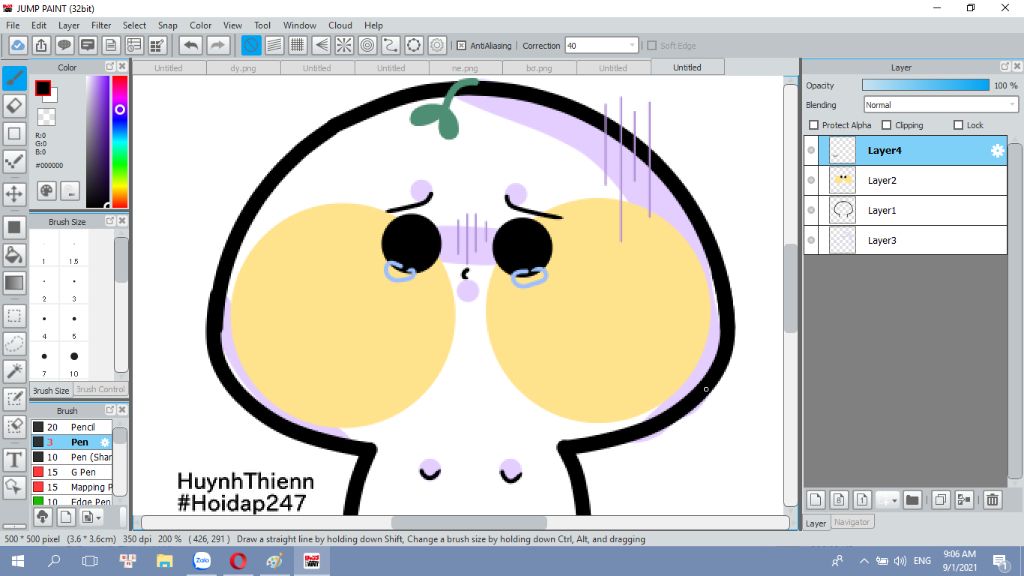Switch to the dy.png document tab
The image size is (1024, 576).
[243, 68]
